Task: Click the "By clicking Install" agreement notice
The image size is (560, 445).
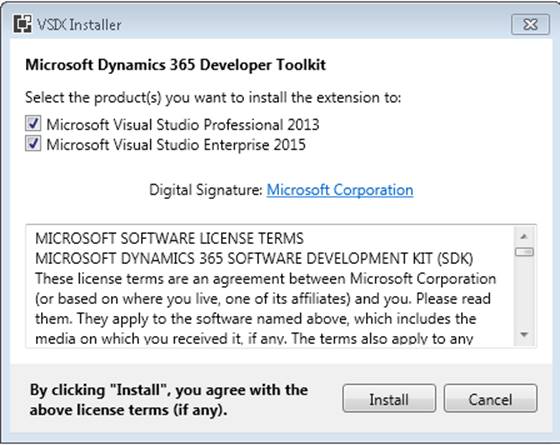Action: click(x=169, y=400)
